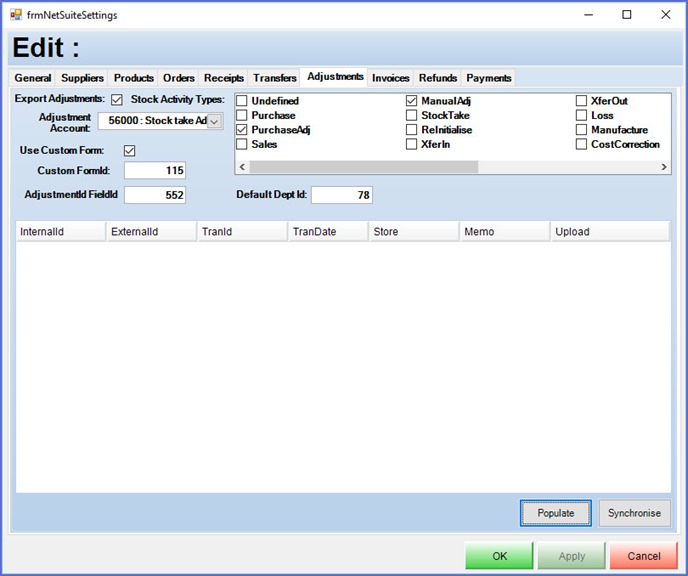Disable the Use Custom Form checkbox
688x576 pixels.
(x=129, y=150)
